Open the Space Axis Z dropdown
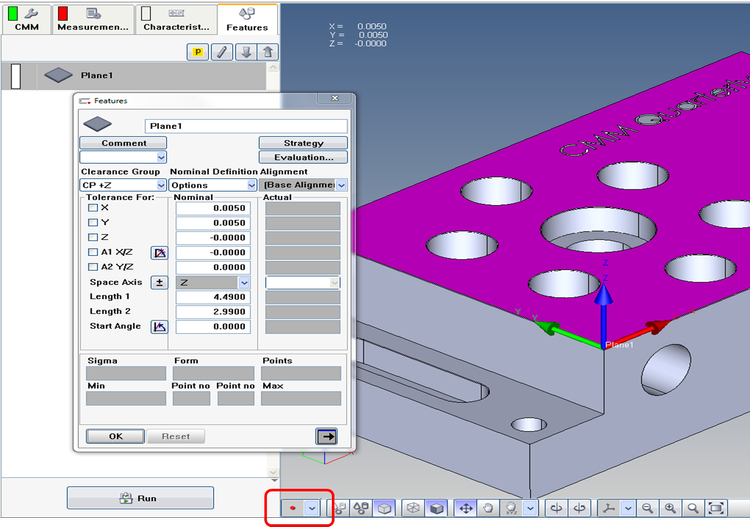750x527 pixels. pos(244,283)
